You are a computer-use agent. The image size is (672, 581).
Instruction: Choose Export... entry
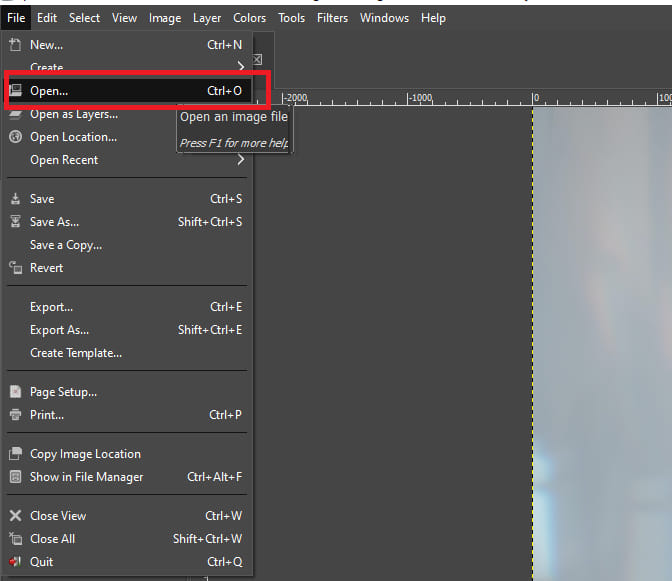pos(128,307)
